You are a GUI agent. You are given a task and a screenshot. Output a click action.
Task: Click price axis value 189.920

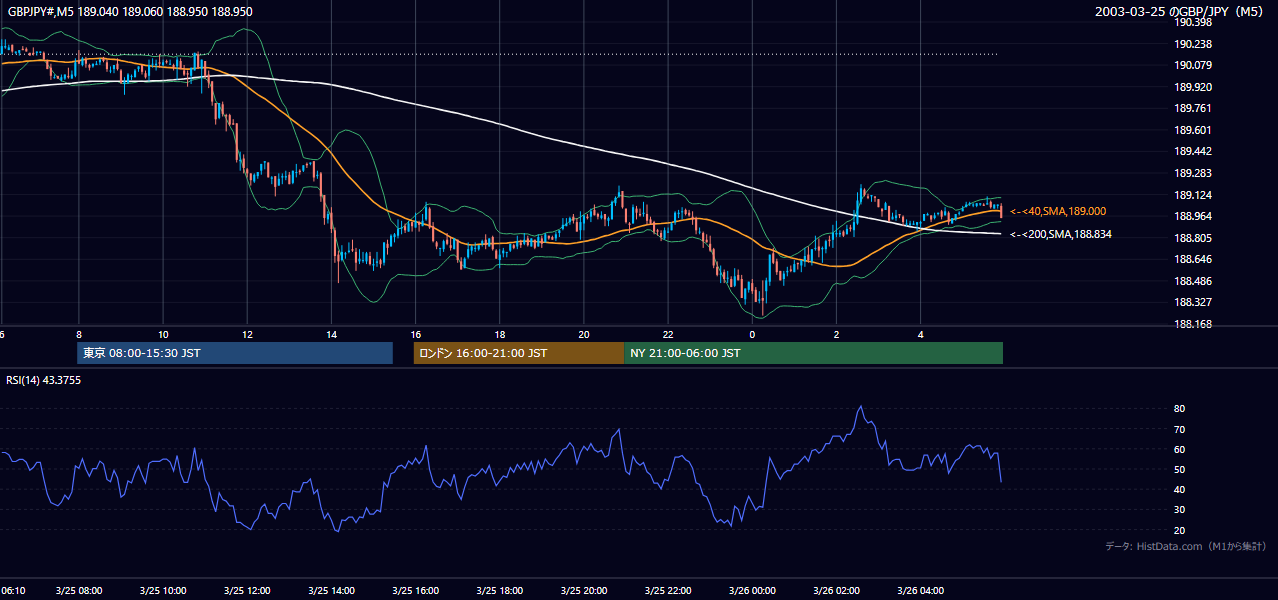(1193, 87)
